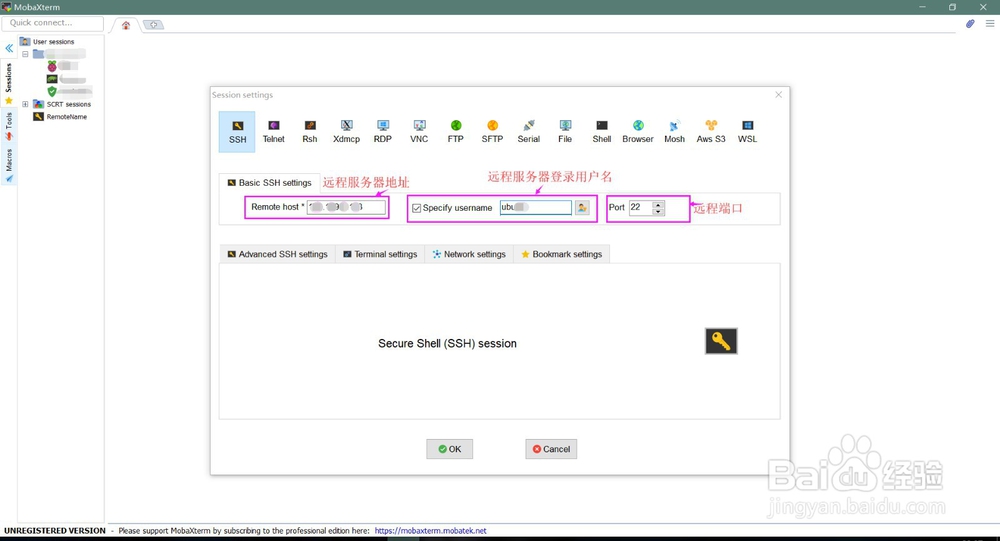Select the Basic SSH settings tab

[x=270, y=182]
